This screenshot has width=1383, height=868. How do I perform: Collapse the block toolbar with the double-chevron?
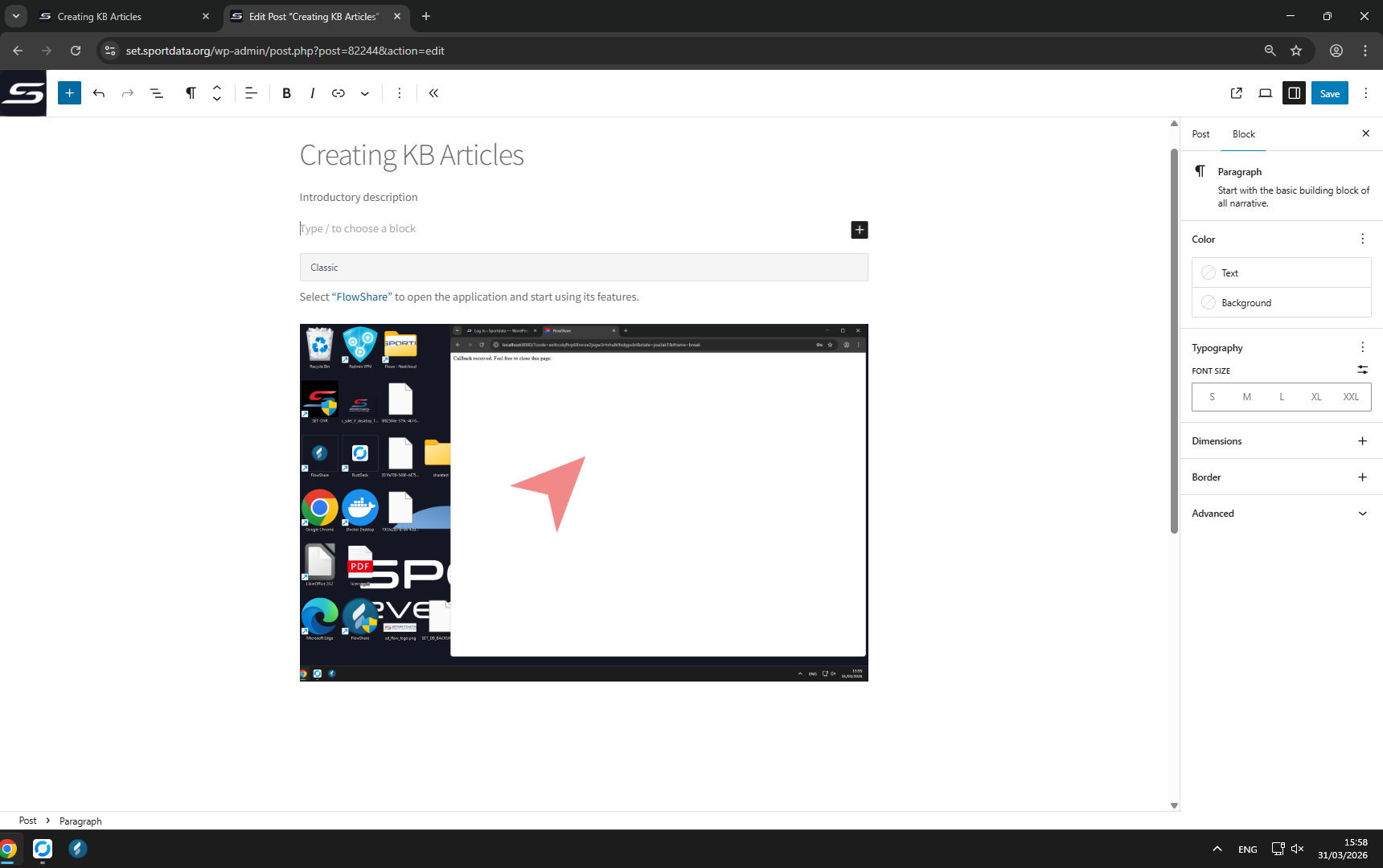(x=433, y=93)
